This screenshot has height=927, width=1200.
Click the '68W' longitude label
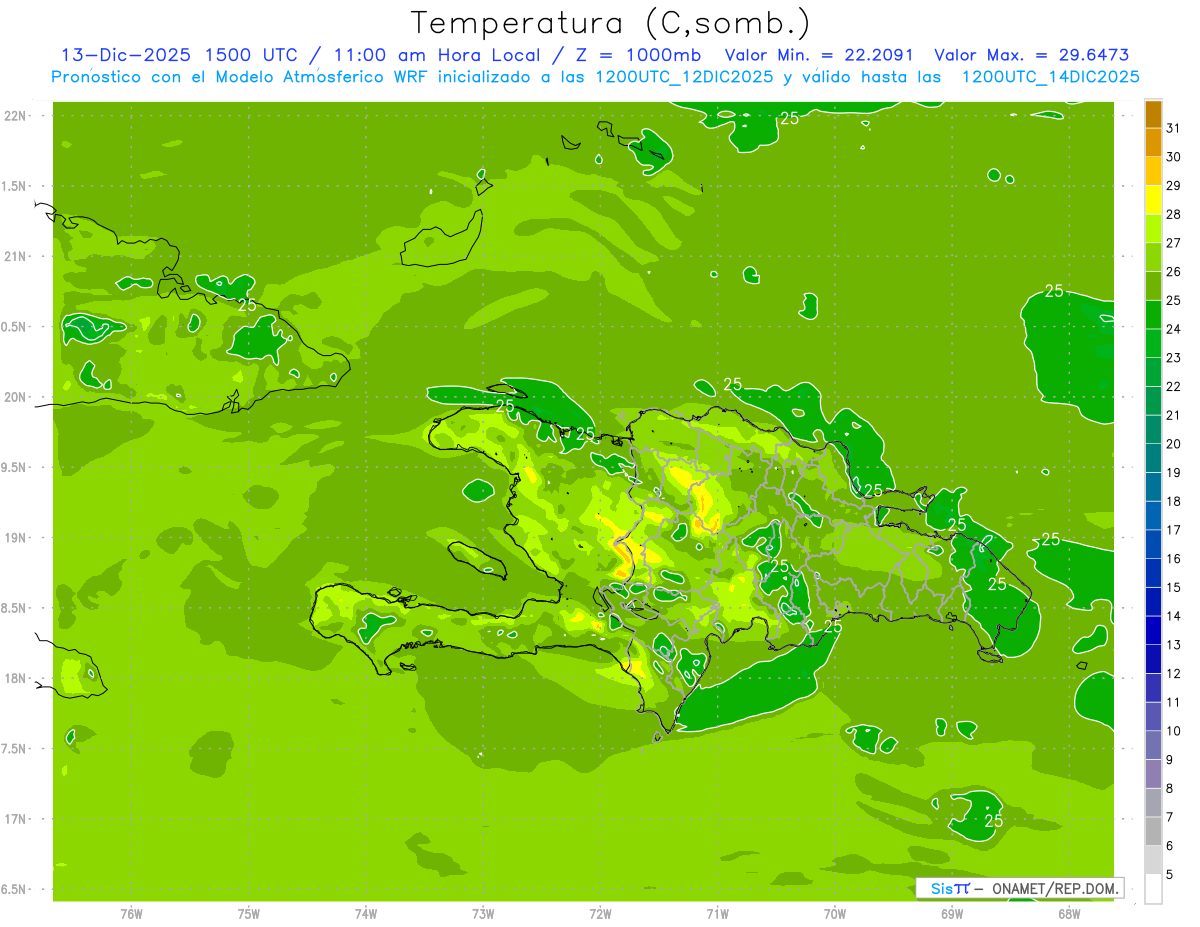[x=1069, y=913]
